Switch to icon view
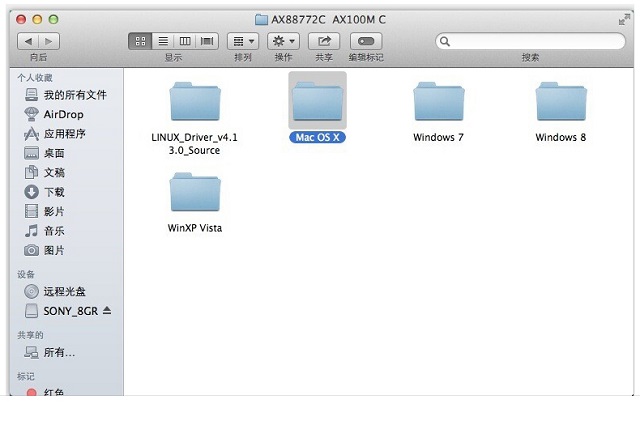Image resolution: width=640 pixels, height=425 pixels. point(140,41)
